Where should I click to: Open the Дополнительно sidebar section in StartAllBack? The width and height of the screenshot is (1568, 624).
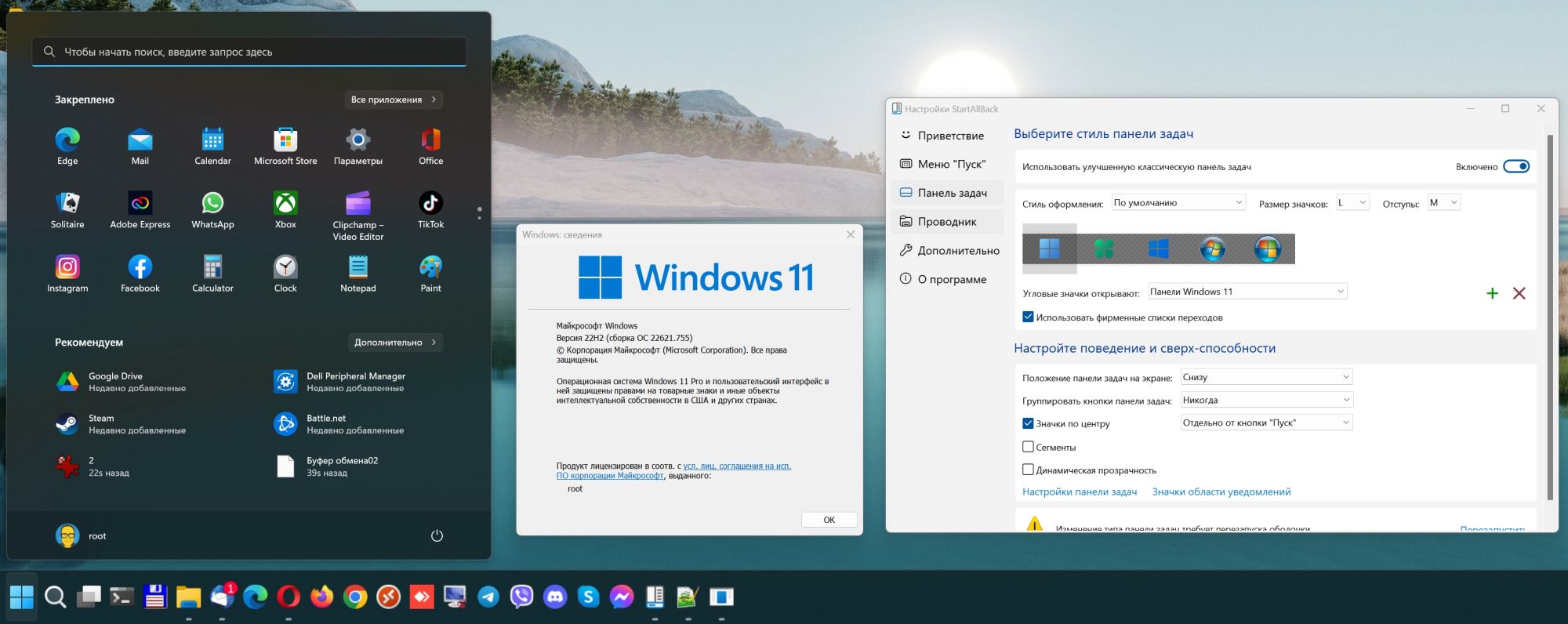point(948,250)
